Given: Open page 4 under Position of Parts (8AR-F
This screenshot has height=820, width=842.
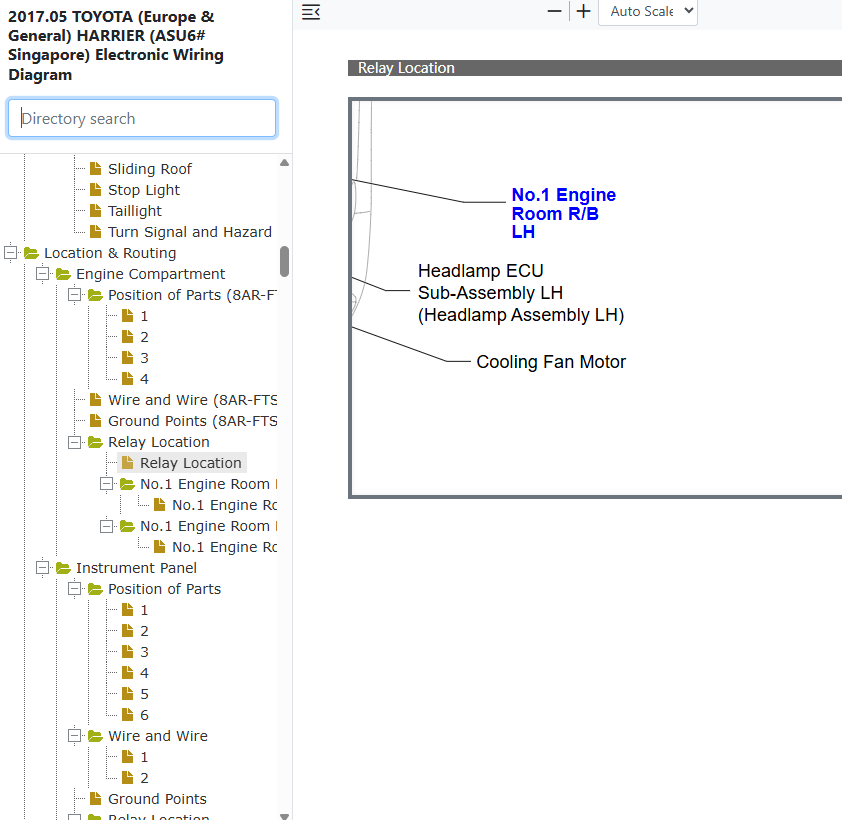Looking at the screenshot, I should pyautogui.click(x=144, y=379).
